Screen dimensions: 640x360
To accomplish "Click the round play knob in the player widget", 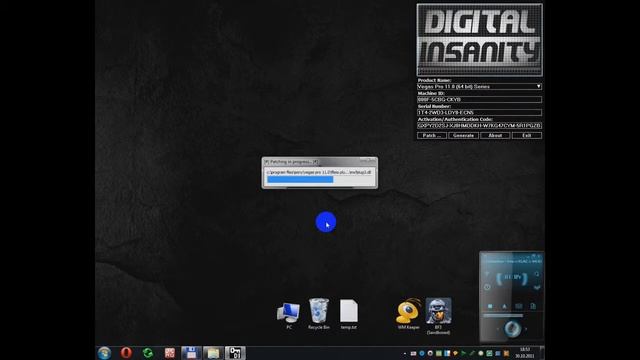I will coord(512,329).
